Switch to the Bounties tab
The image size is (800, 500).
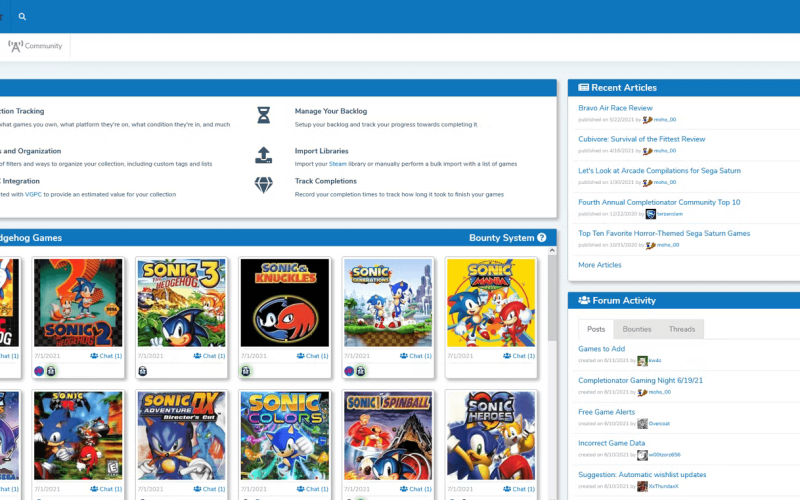click(x=637, y=329)
